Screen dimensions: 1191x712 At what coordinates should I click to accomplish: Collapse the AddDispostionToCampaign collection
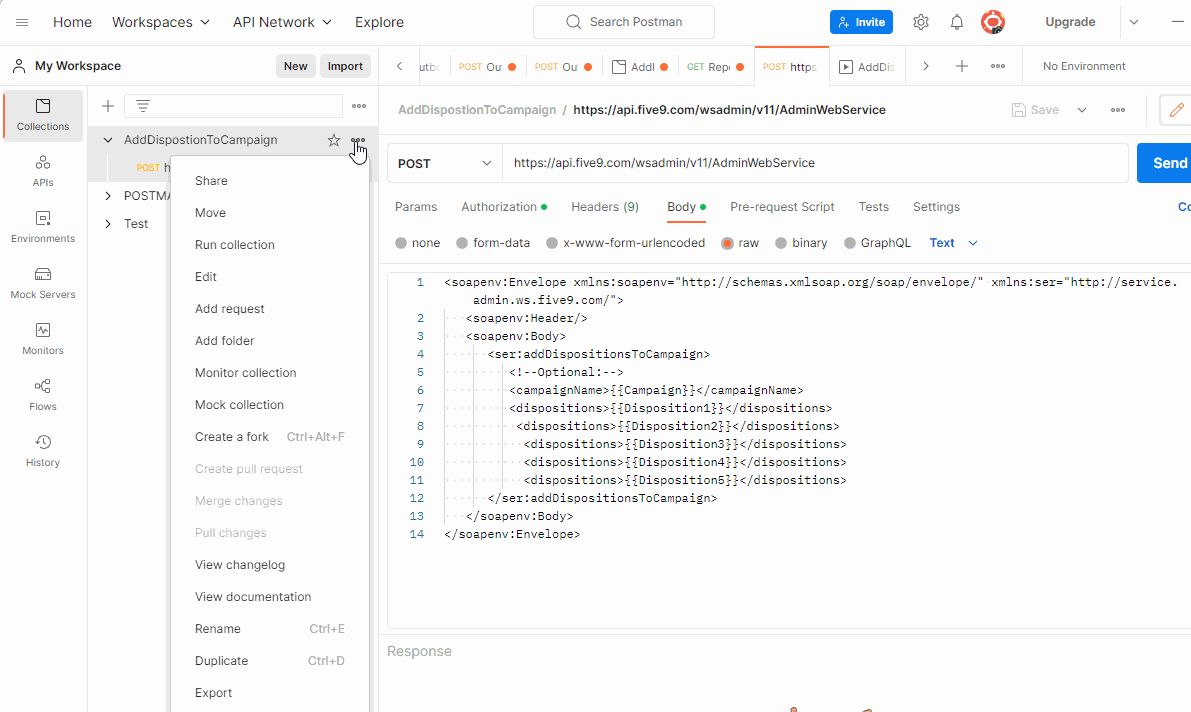(108, 140)
